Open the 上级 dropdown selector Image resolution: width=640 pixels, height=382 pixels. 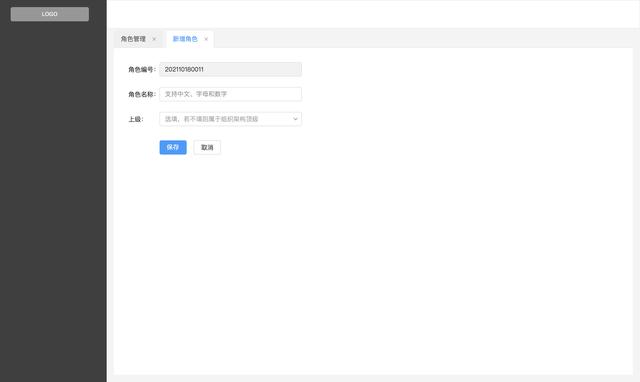[231, 119]
